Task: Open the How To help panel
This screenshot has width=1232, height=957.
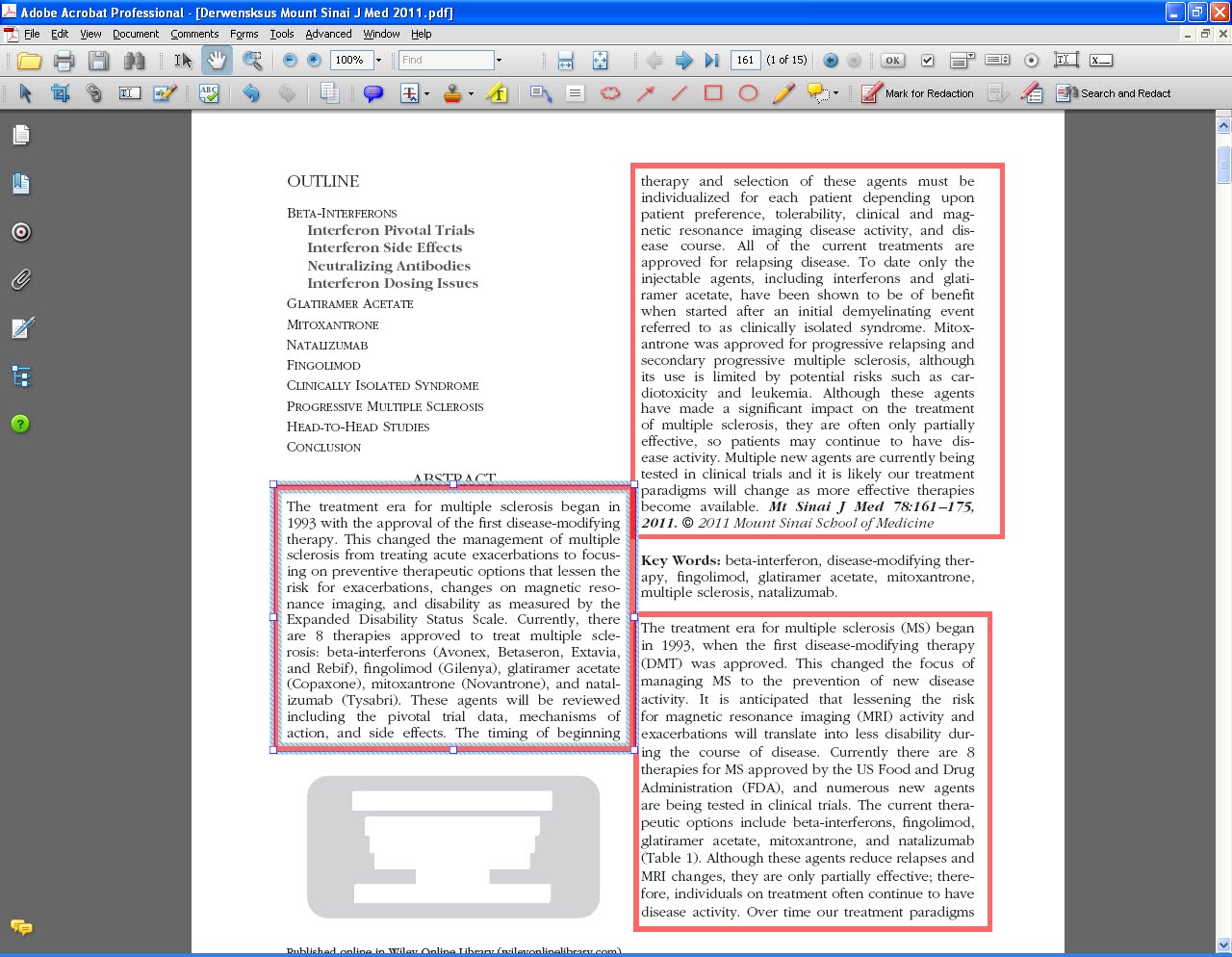Action: coord(21,424)
